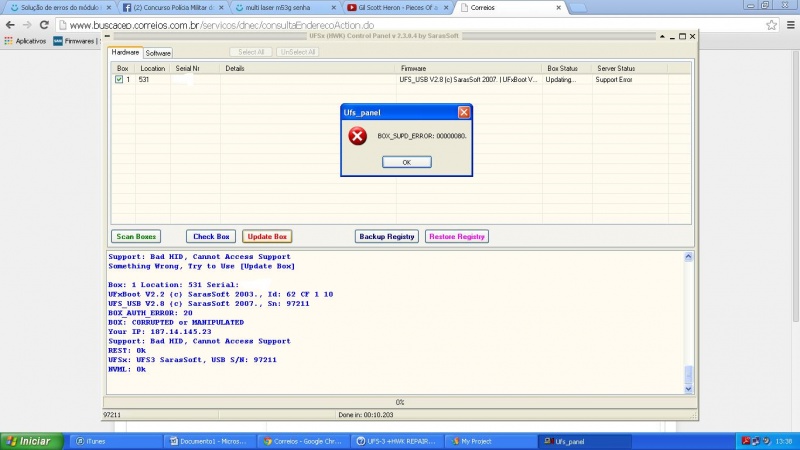Switch to the Software tab
800x450 pixels.
click(158, 52)
